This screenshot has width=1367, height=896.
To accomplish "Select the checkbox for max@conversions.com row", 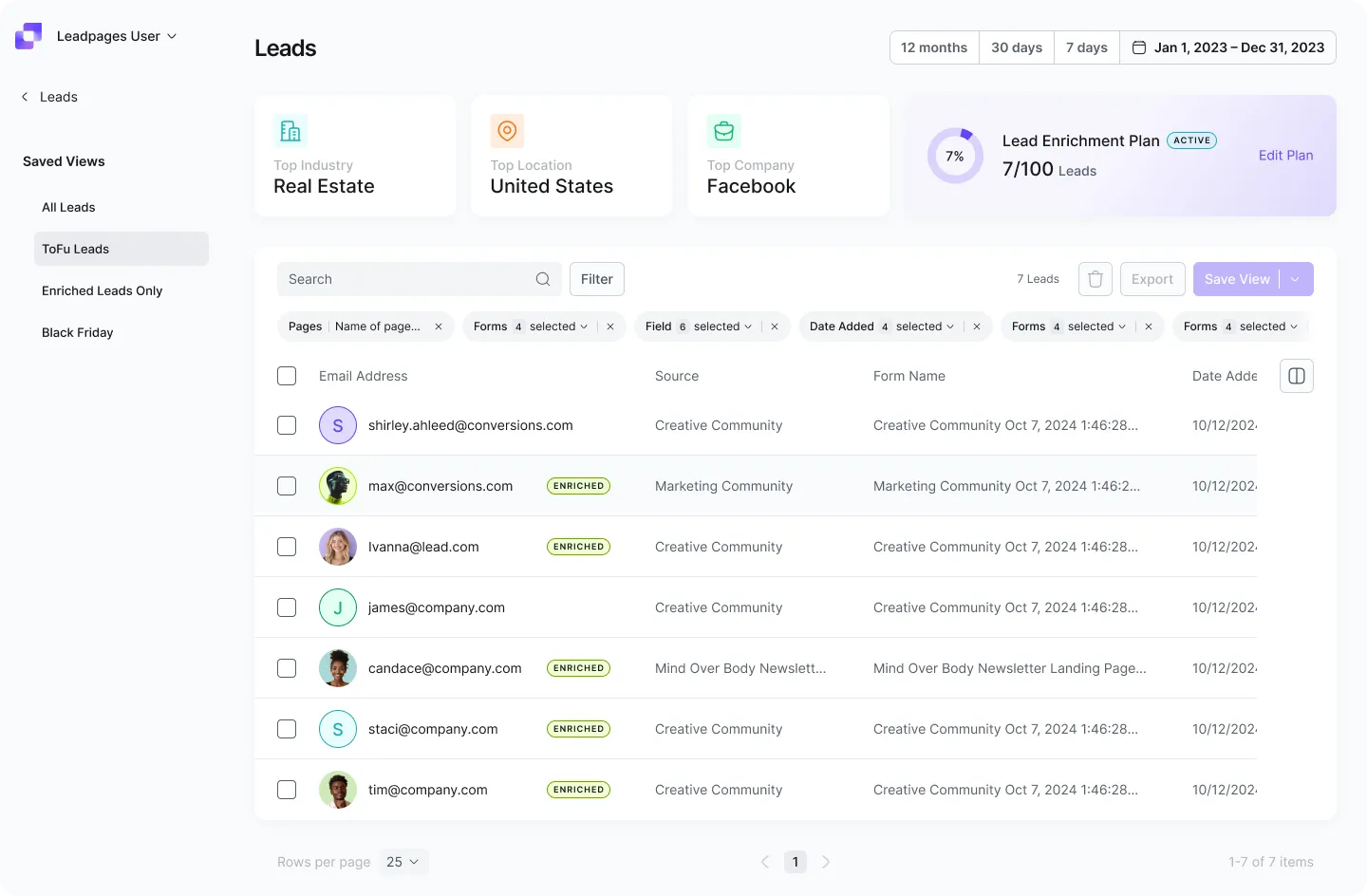I will 287,485.
